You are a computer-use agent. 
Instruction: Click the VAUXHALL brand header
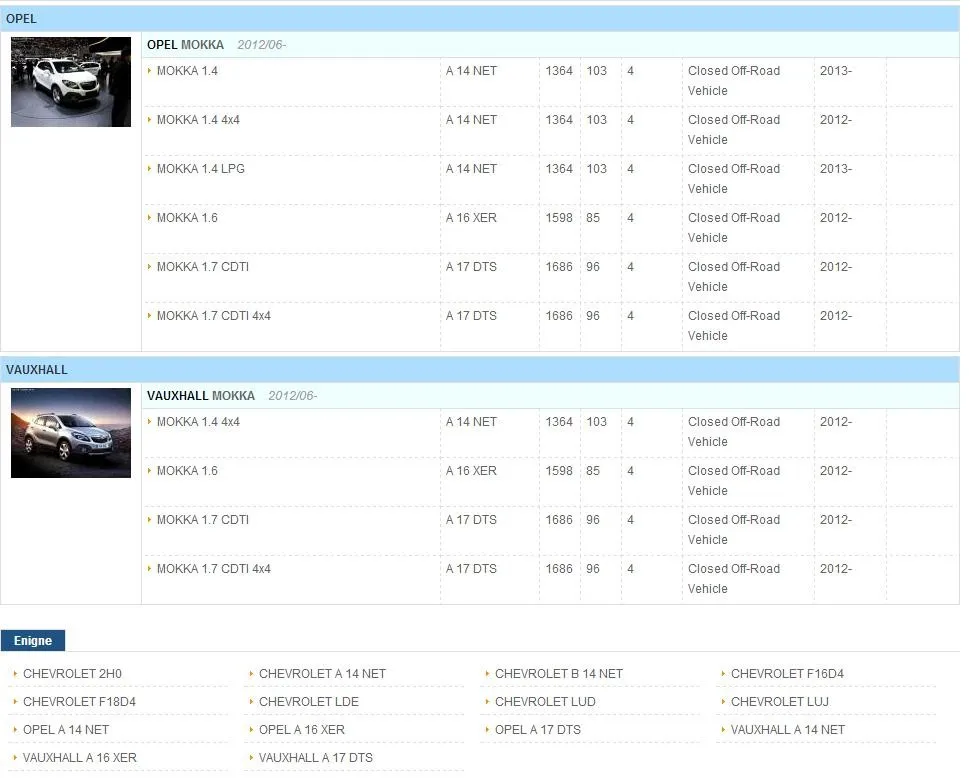pyautogui.click(x=480, y=370)
